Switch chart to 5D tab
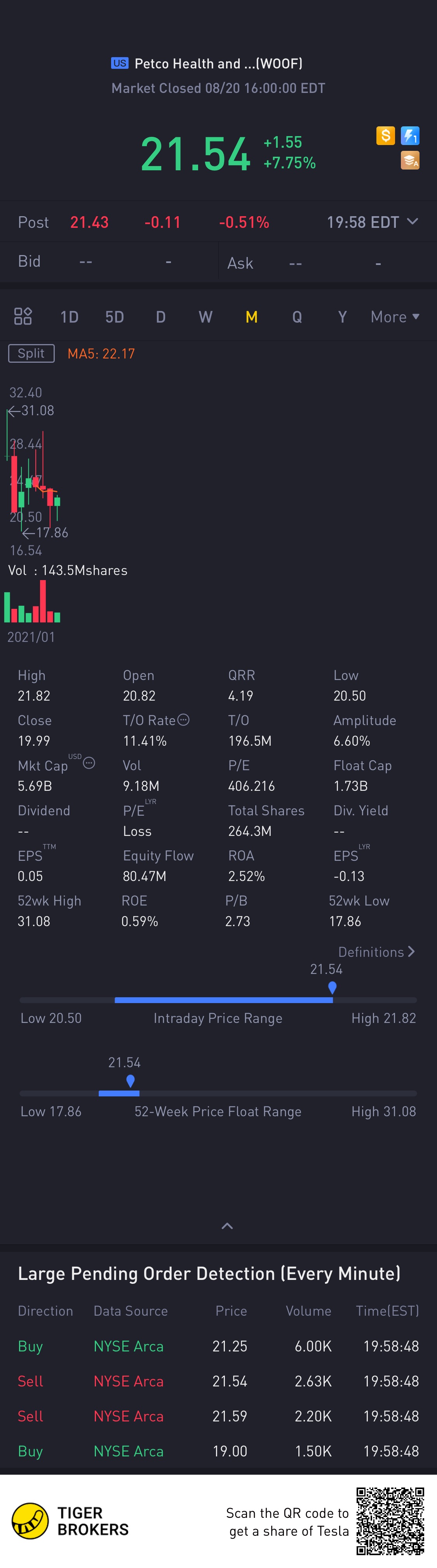 click(x=114, y=316)
